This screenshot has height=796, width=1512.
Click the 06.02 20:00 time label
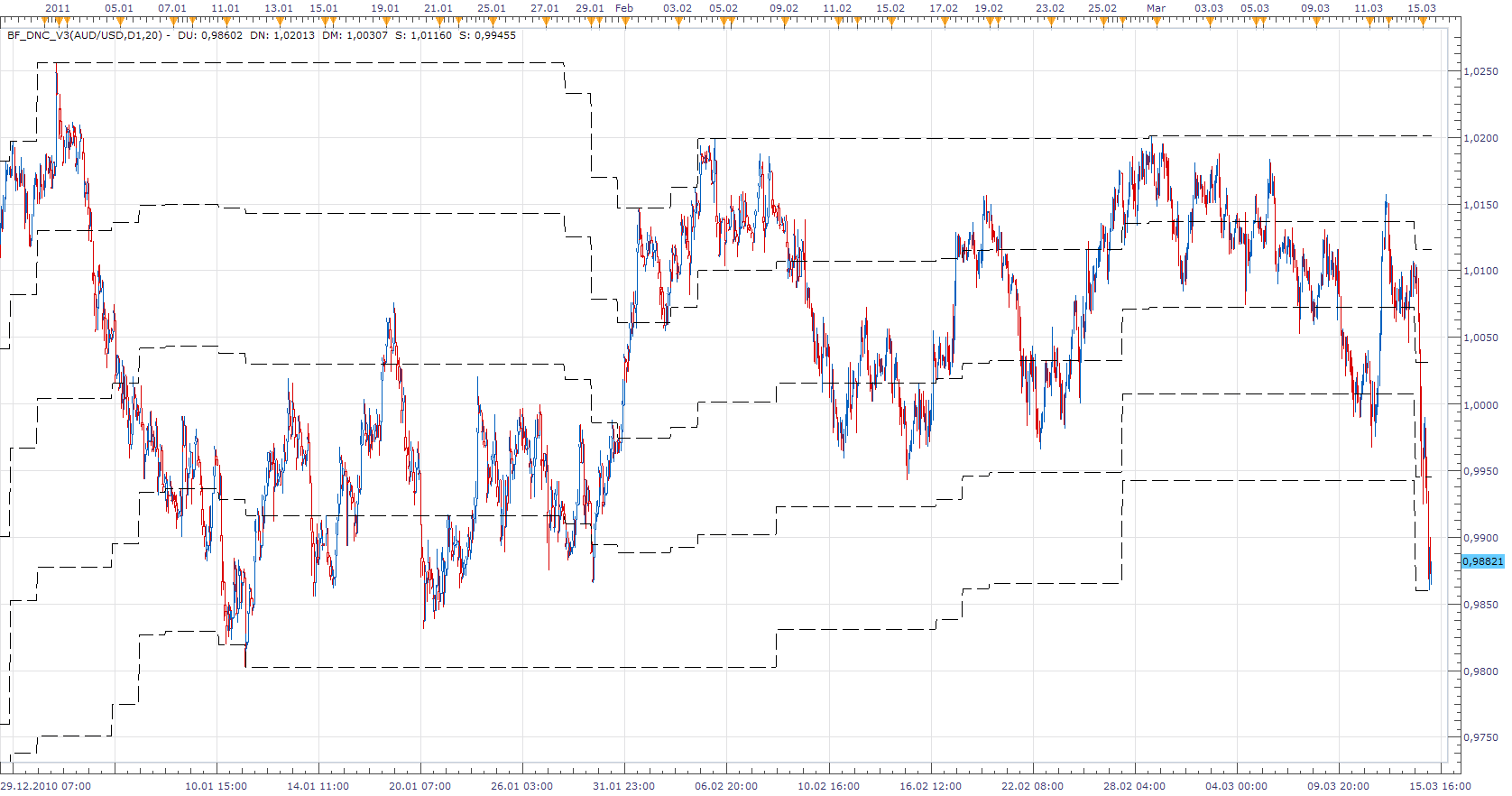coord(726,786)
